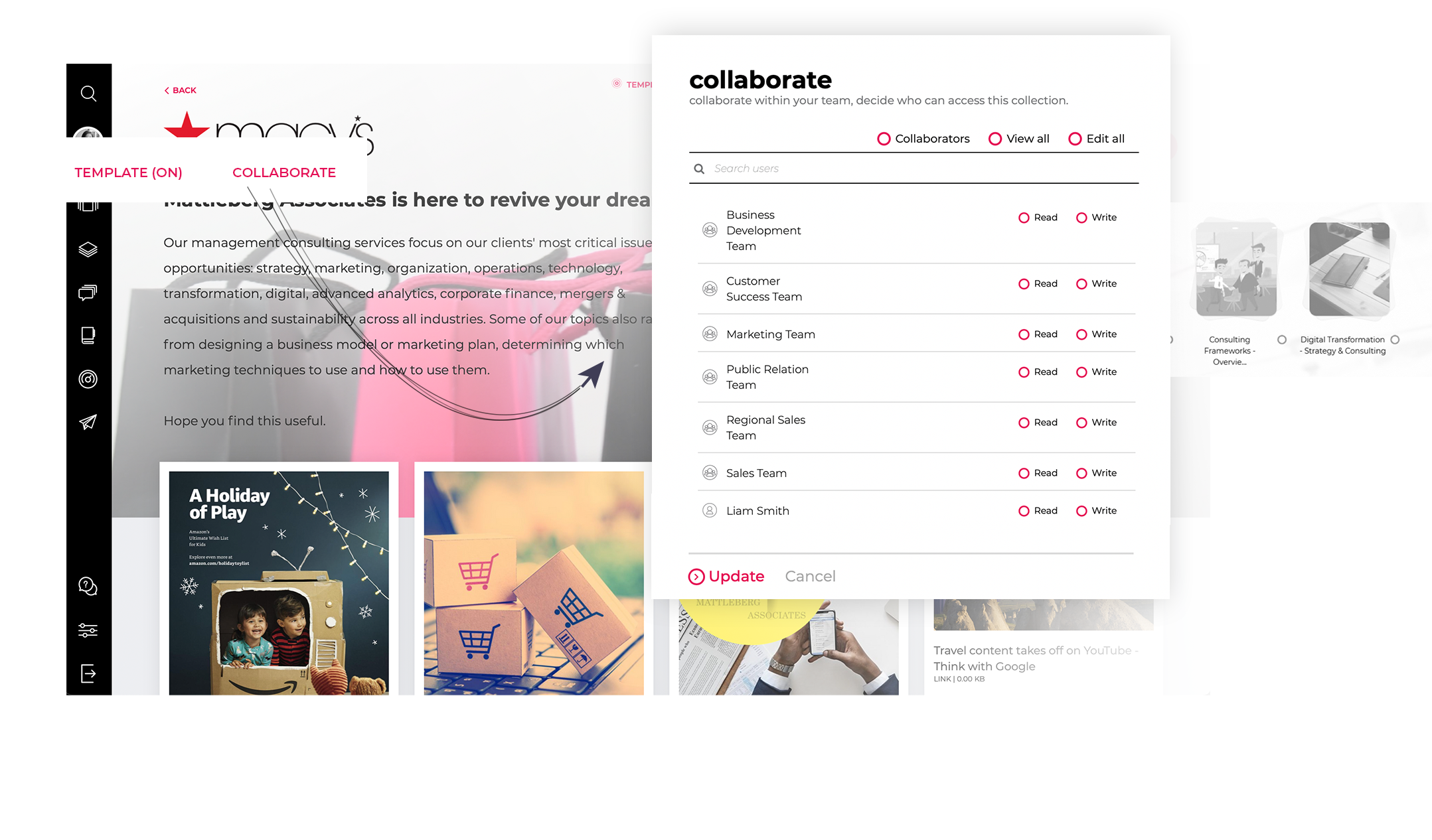Select the Collaborators radio button
This screenshot has width=1432, height=840.
point(883,138)
